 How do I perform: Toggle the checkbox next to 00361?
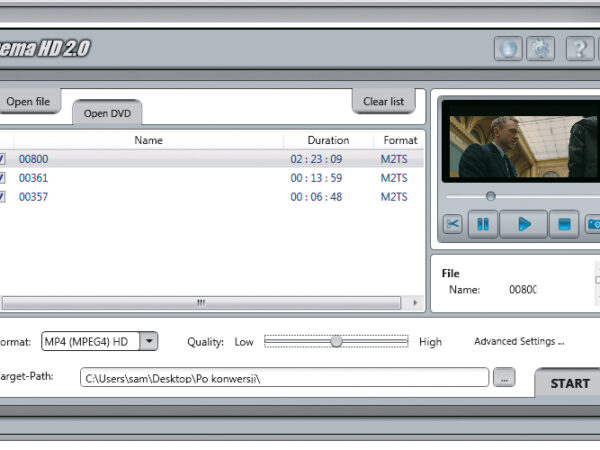point(2,178)
